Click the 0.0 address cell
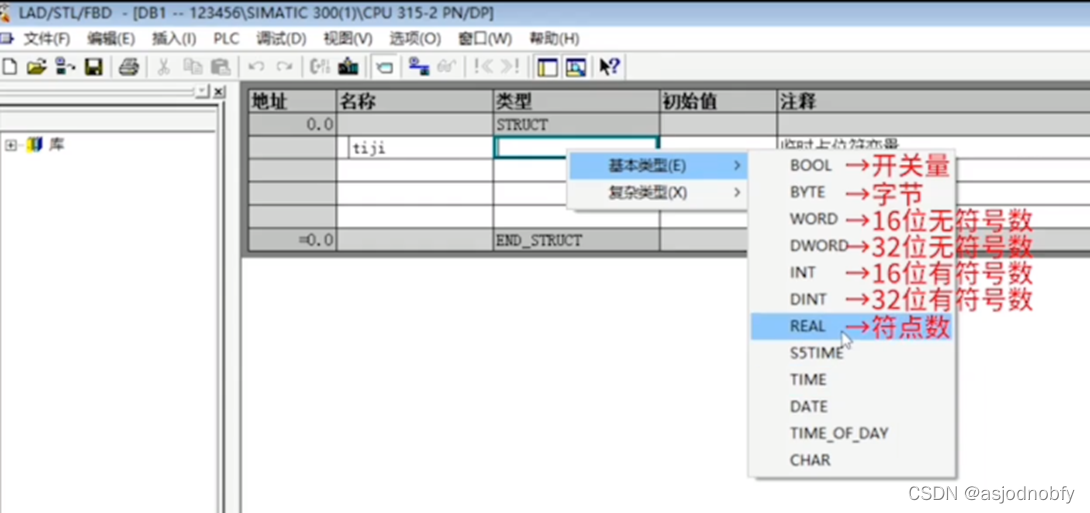Viewport: 1090px width, 513px height. pyautogui.click(x=292, y=125)
